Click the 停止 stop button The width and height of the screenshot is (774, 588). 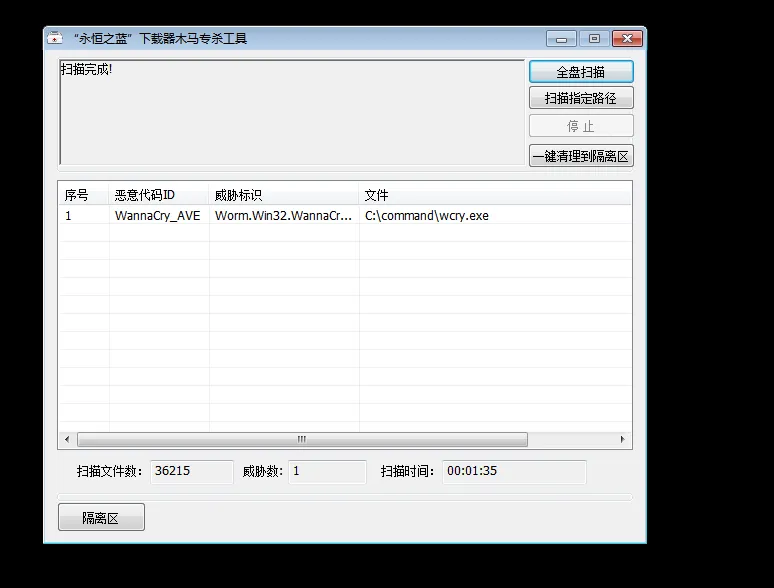pos(581,126)
